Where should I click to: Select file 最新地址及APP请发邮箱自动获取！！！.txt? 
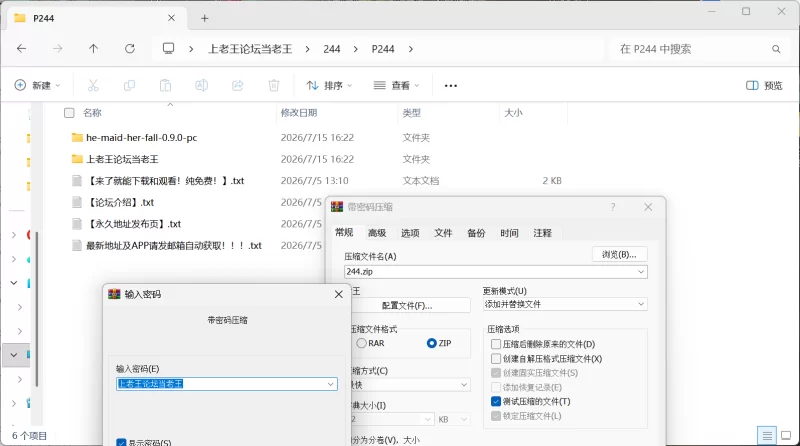[173, 245]
